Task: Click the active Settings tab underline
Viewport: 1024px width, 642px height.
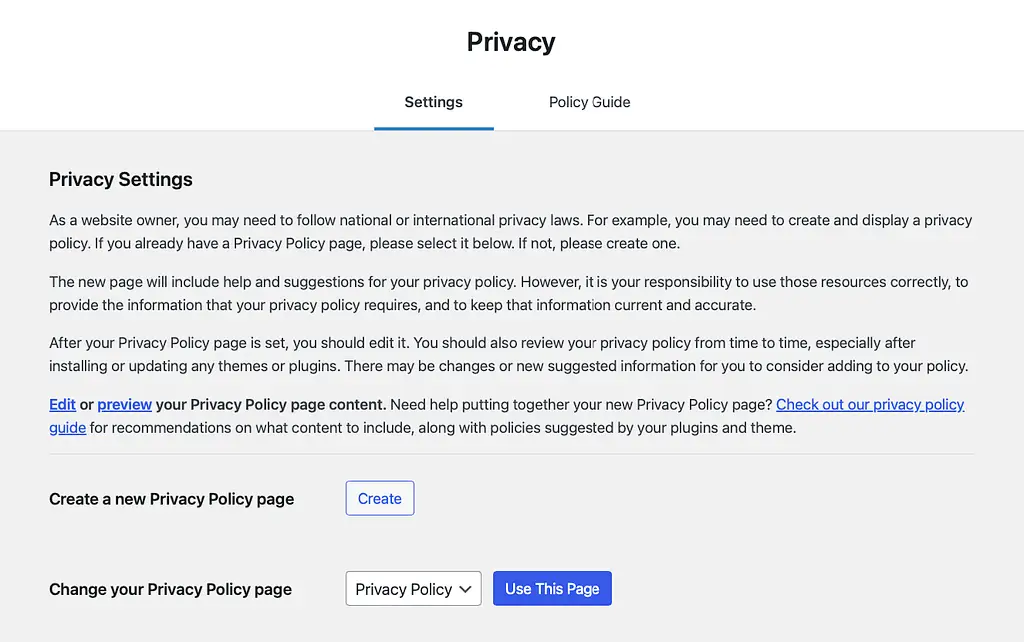Action: point(433,127)
